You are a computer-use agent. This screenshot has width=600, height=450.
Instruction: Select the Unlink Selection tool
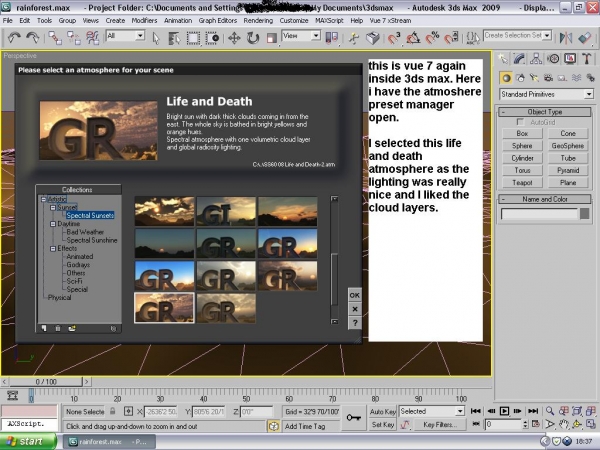coord(73,38)
